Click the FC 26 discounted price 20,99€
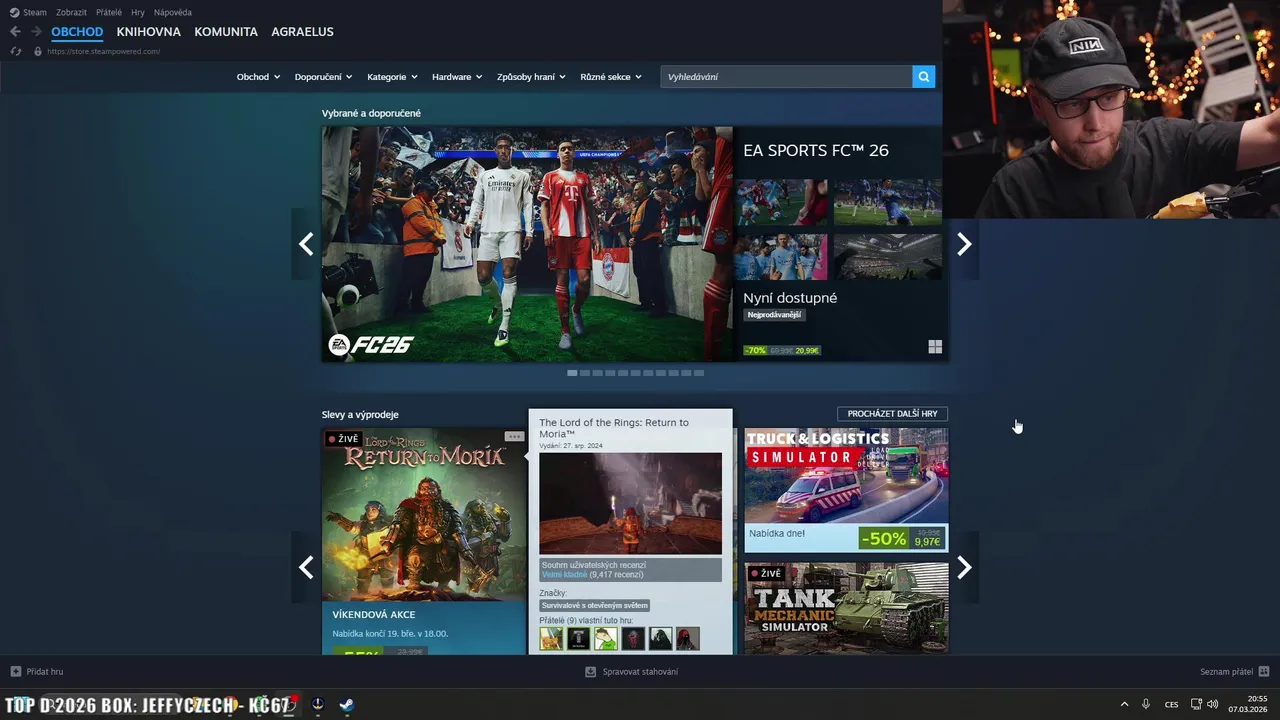Image resolution: width=1280 pixels, height=720 pixels. (807, 351)
